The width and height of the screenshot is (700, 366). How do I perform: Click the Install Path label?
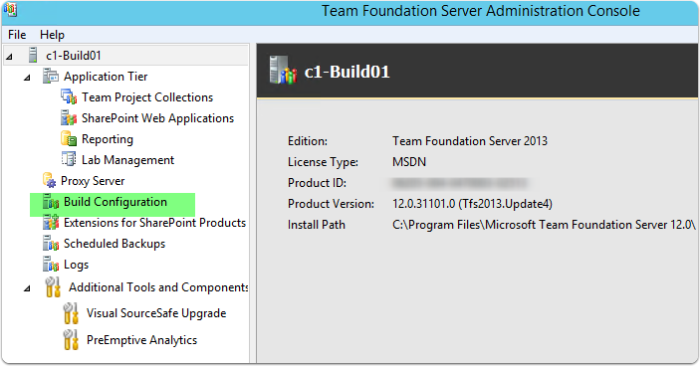(317, 225)
